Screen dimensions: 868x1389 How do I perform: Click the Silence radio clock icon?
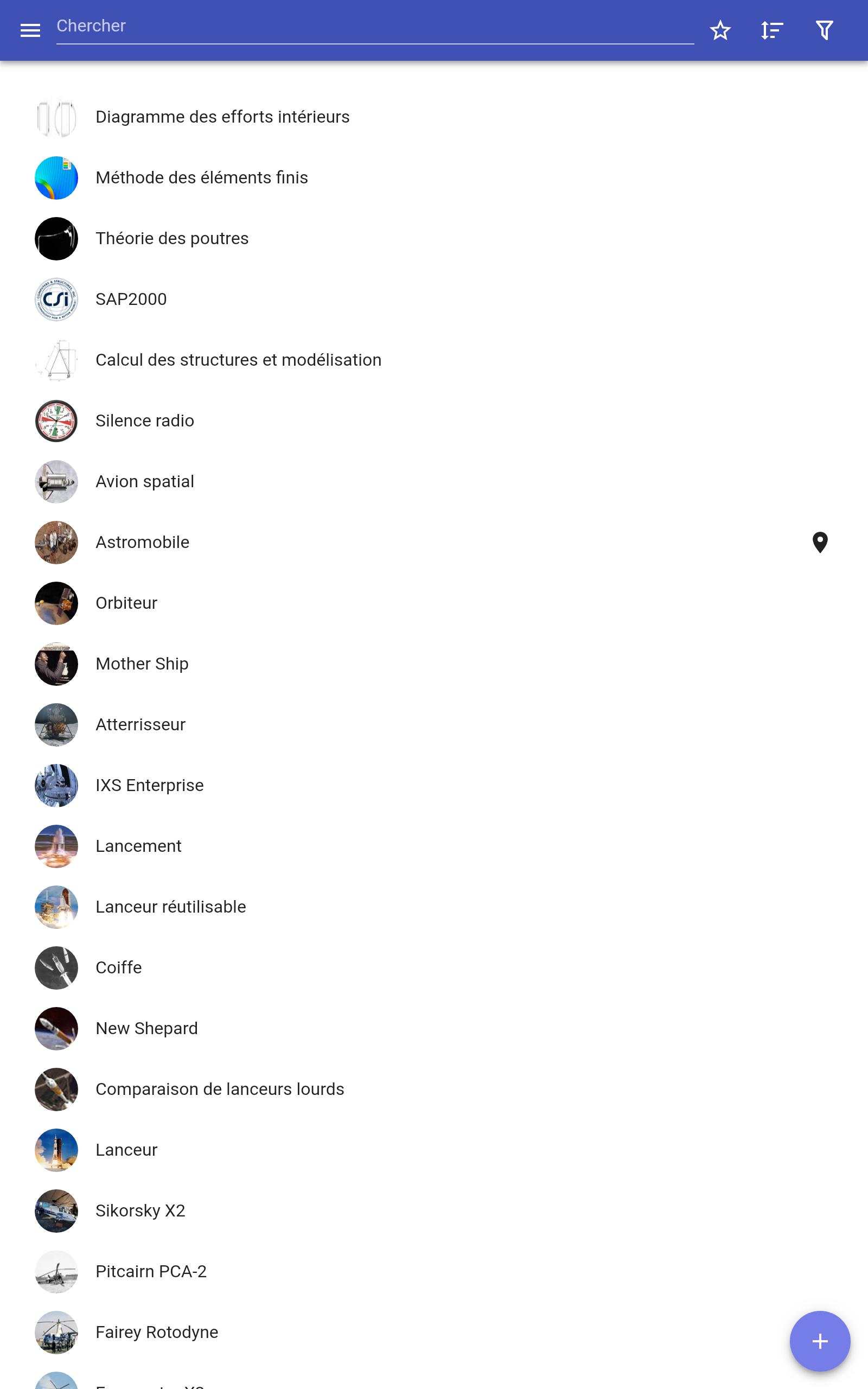click(x=56, y=420)
